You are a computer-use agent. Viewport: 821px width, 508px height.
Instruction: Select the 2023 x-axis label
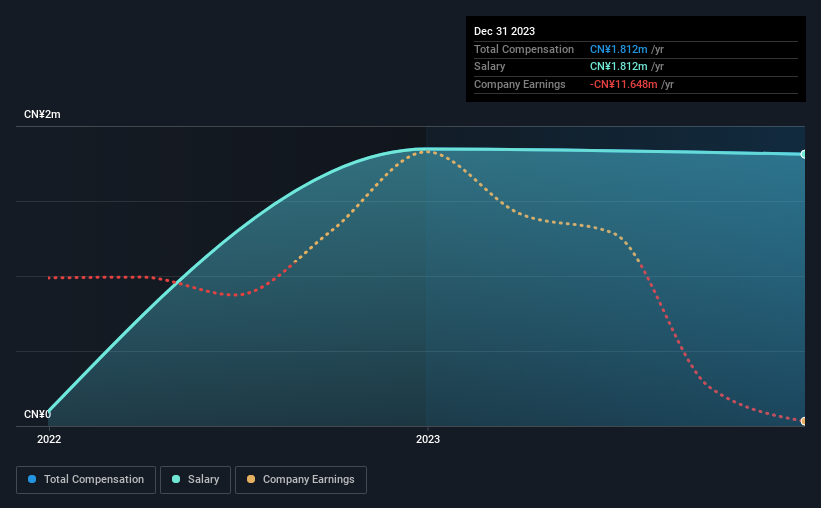[428, 439]
